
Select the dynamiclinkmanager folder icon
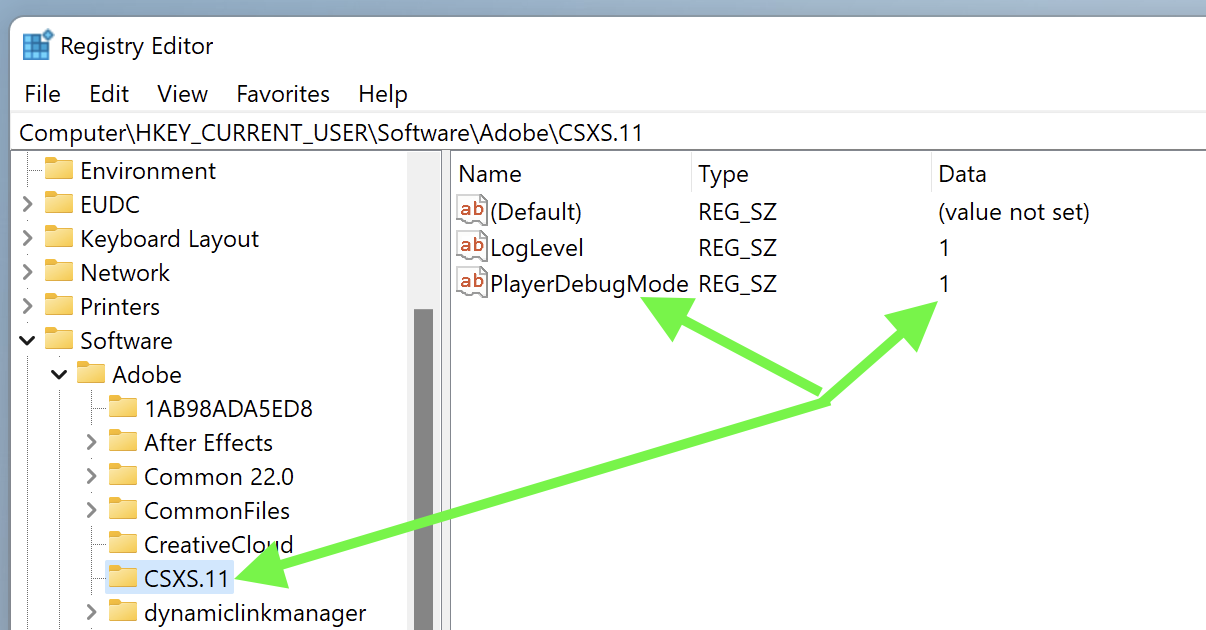[x=123, y=612]
